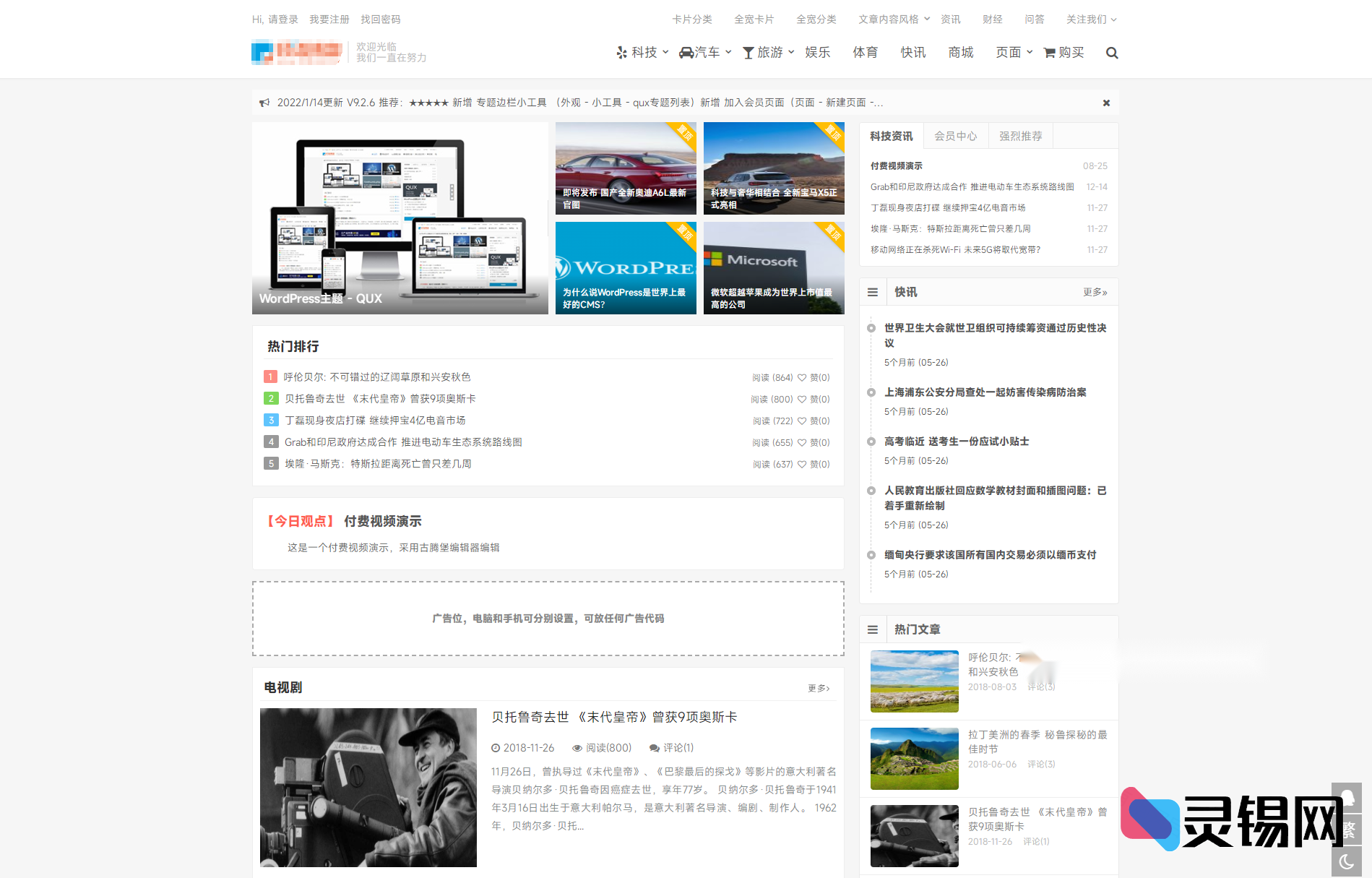Click the hamburger icon beside 热门文章 panel
1372x878 pixels.
(x=872, y=629)
